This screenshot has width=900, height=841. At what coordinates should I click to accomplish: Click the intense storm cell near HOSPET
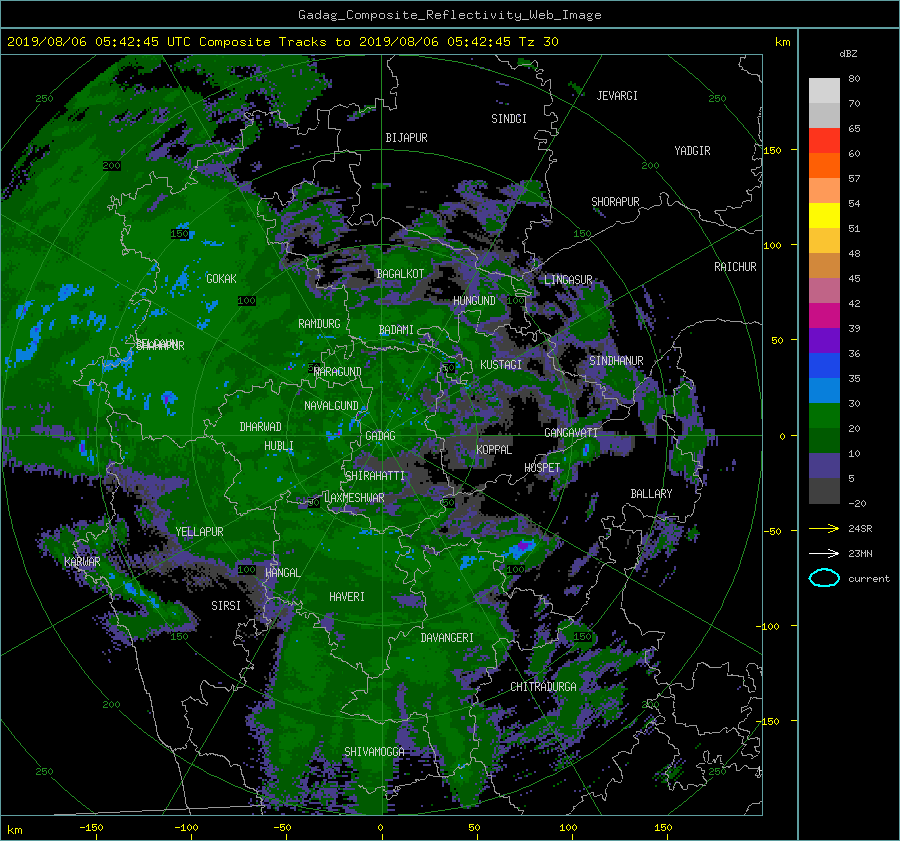coord(522,546)
